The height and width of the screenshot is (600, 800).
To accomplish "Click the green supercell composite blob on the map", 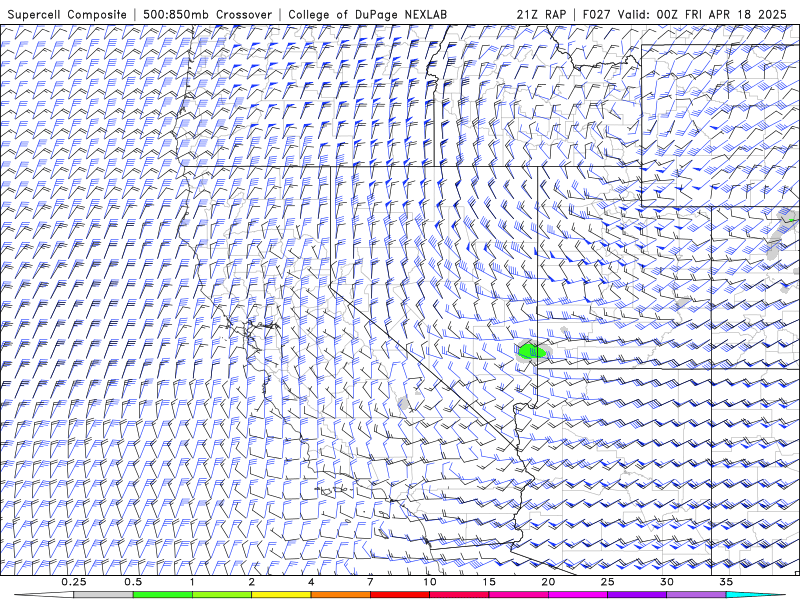I will [532, 351].
